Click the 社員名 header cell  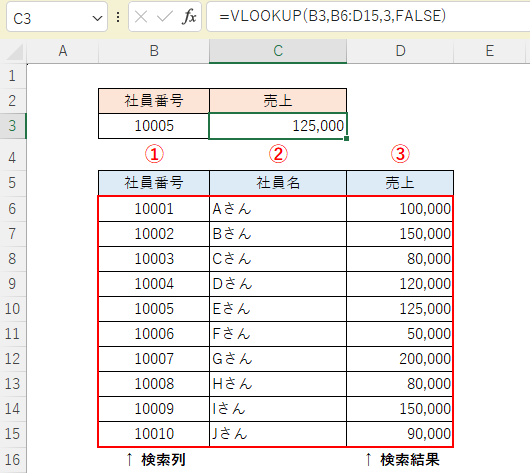pos(278,183)
